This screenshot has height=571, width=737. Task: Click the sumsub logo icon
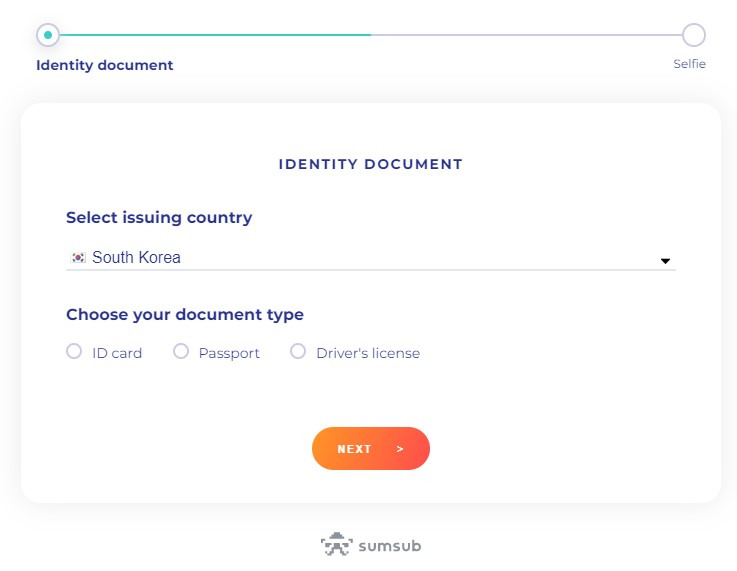[337, 544]
